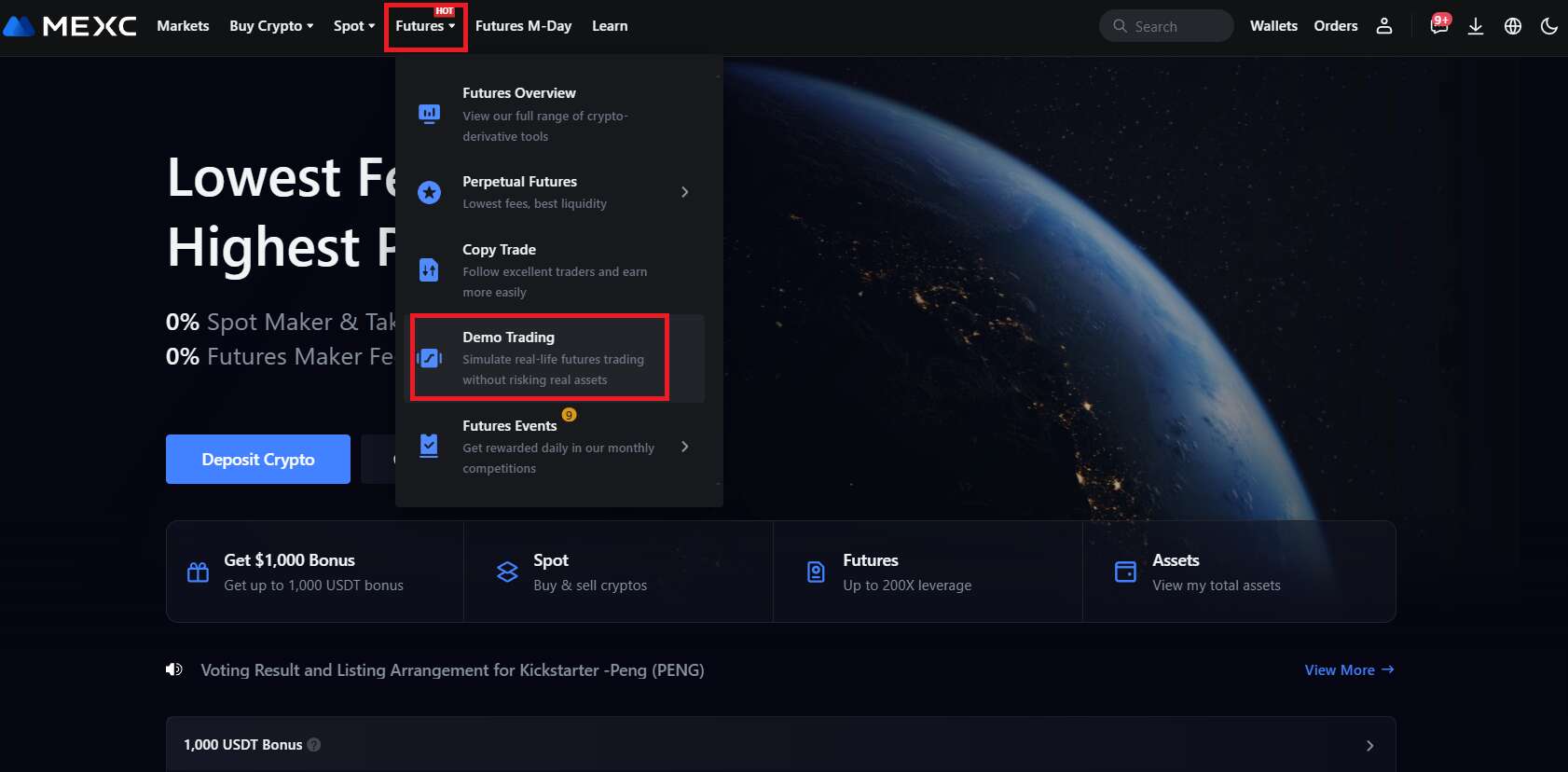Expand the 1,000 USDT Bonus chevron

pyautogui.click(x=1369, y=745)
